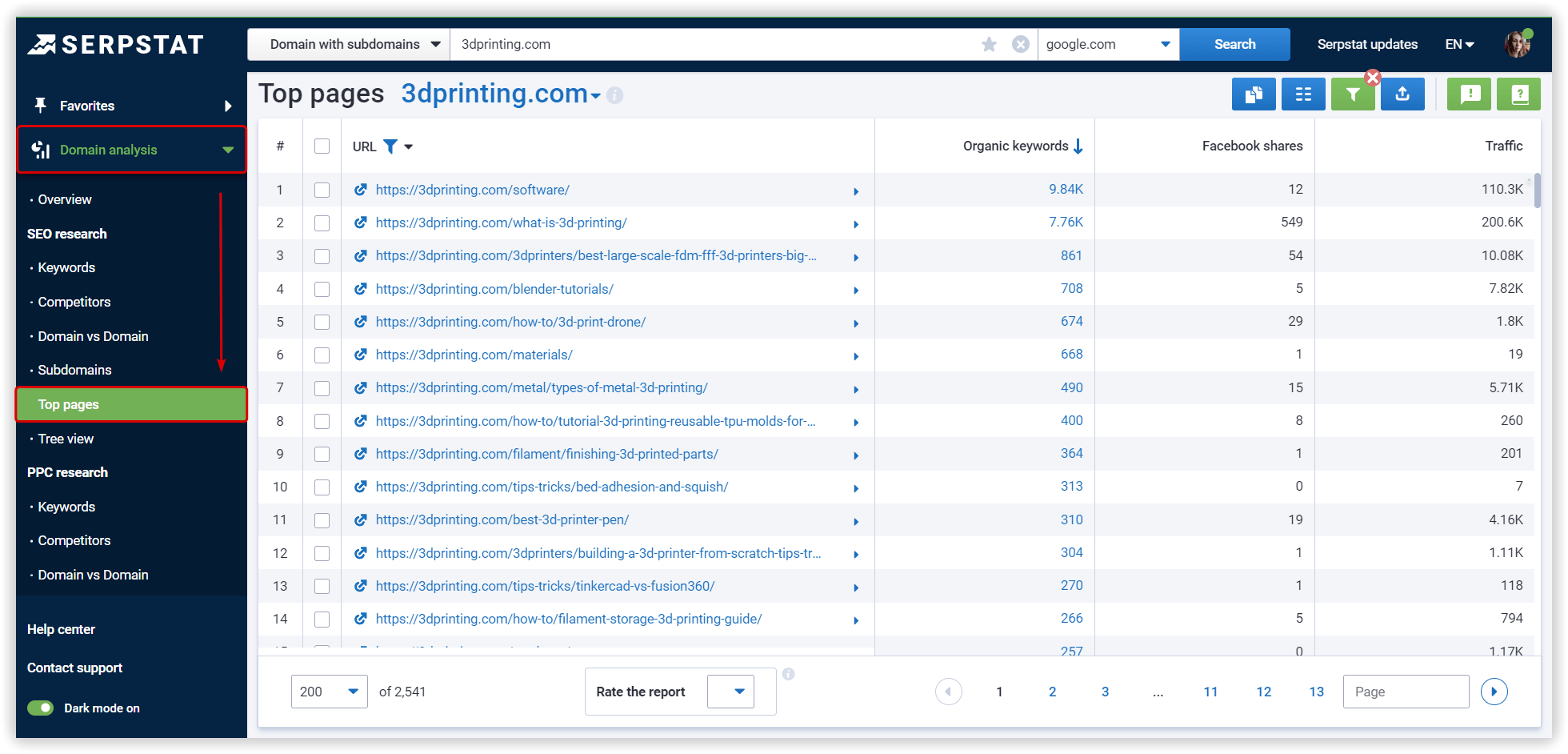Open the column settings button
The width and height of the screenshot is (1568, 754).
click(1303, 94)
